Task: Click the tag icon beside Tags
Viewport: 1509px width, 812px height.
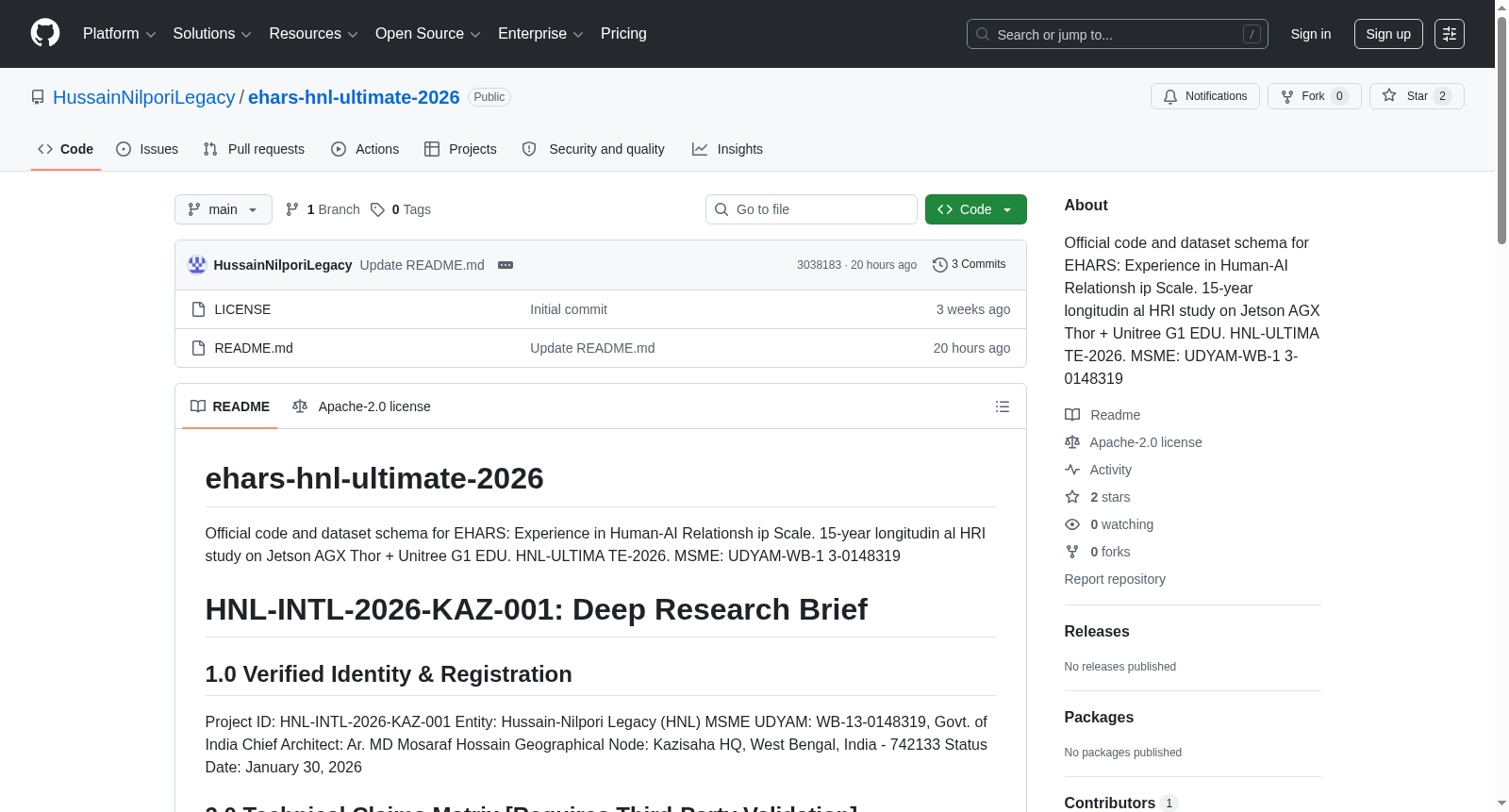Action: [x=377, y=209]
